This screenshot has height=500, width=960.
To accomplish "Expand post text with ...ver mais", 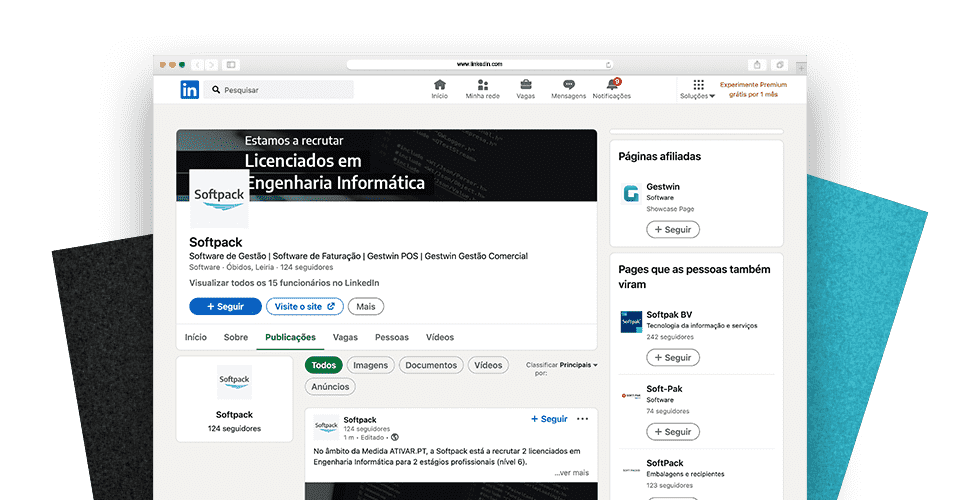I will [572, 473].
